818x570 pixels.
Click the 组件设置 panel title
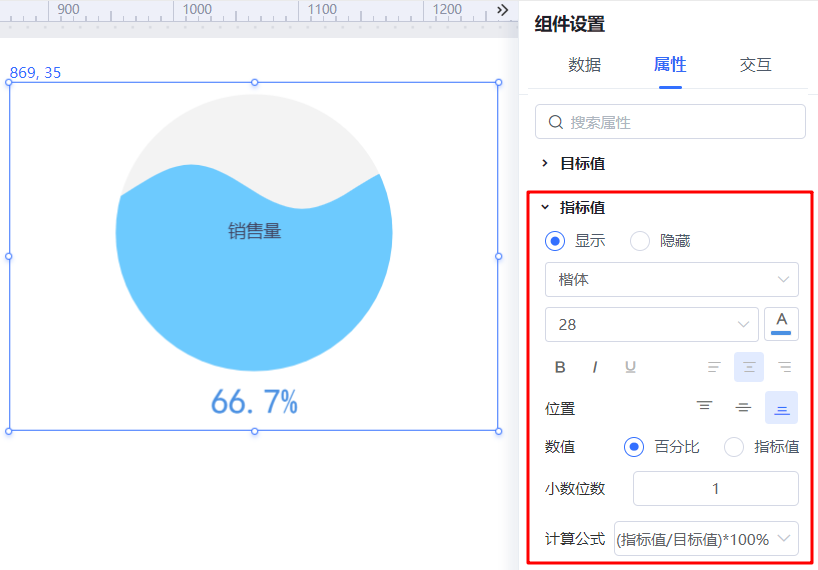pyautogui.click(x=570, y=24)
